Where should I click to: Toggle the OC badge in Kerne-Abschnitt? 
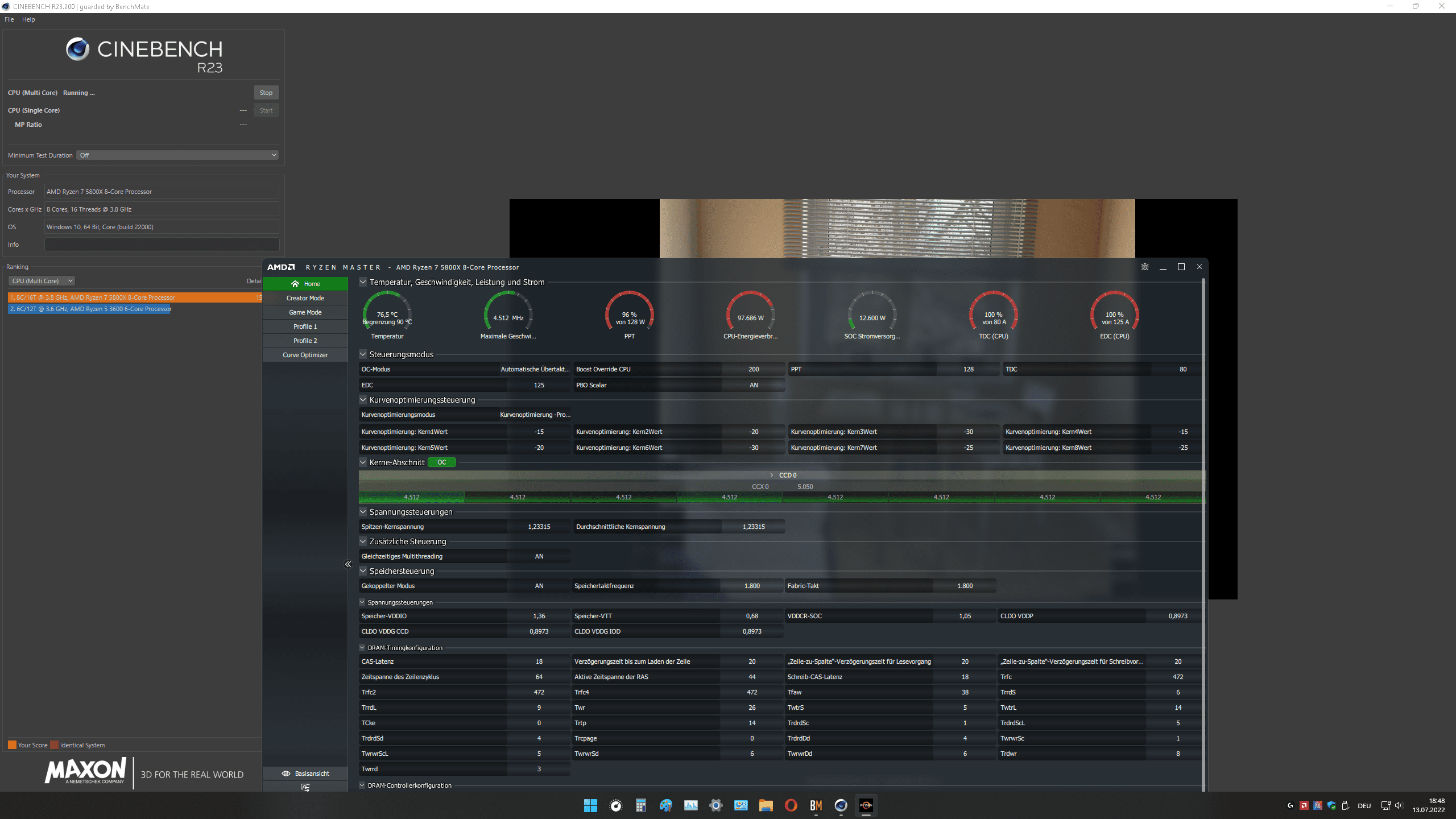tap(442, 462)
